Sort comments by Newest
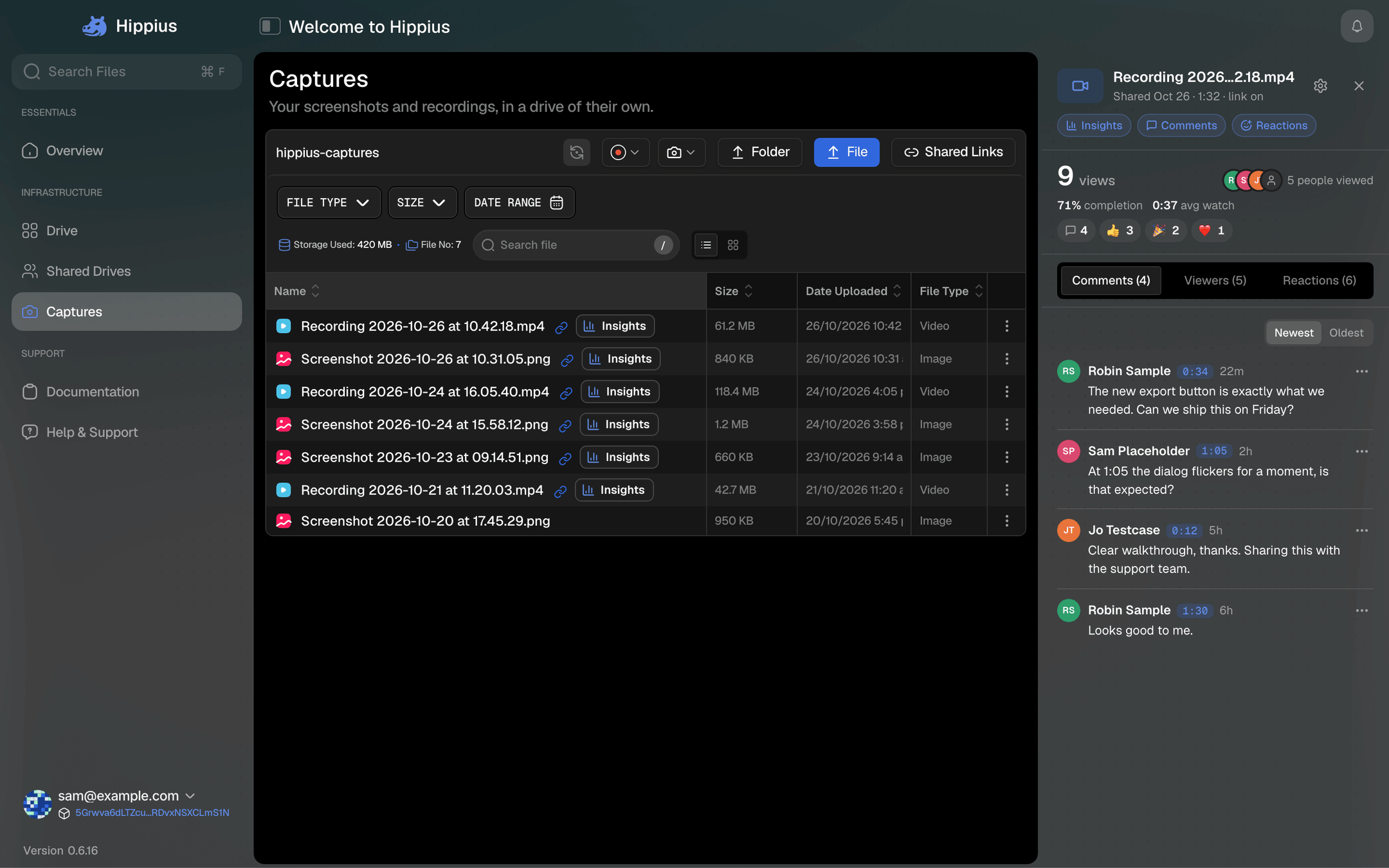This screenshot has width=1389, height=868. tap(1294, 333)
